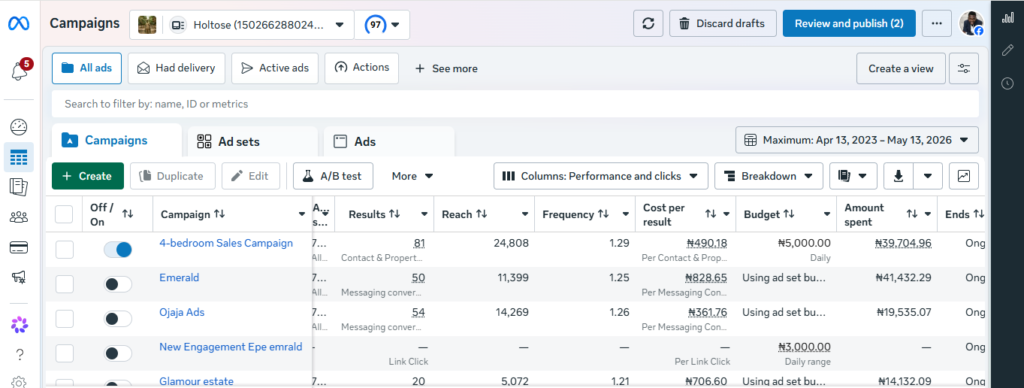Open the audiences people icon in sidebar
Viewport: 1024px width, 388px height.
[19, 218]
